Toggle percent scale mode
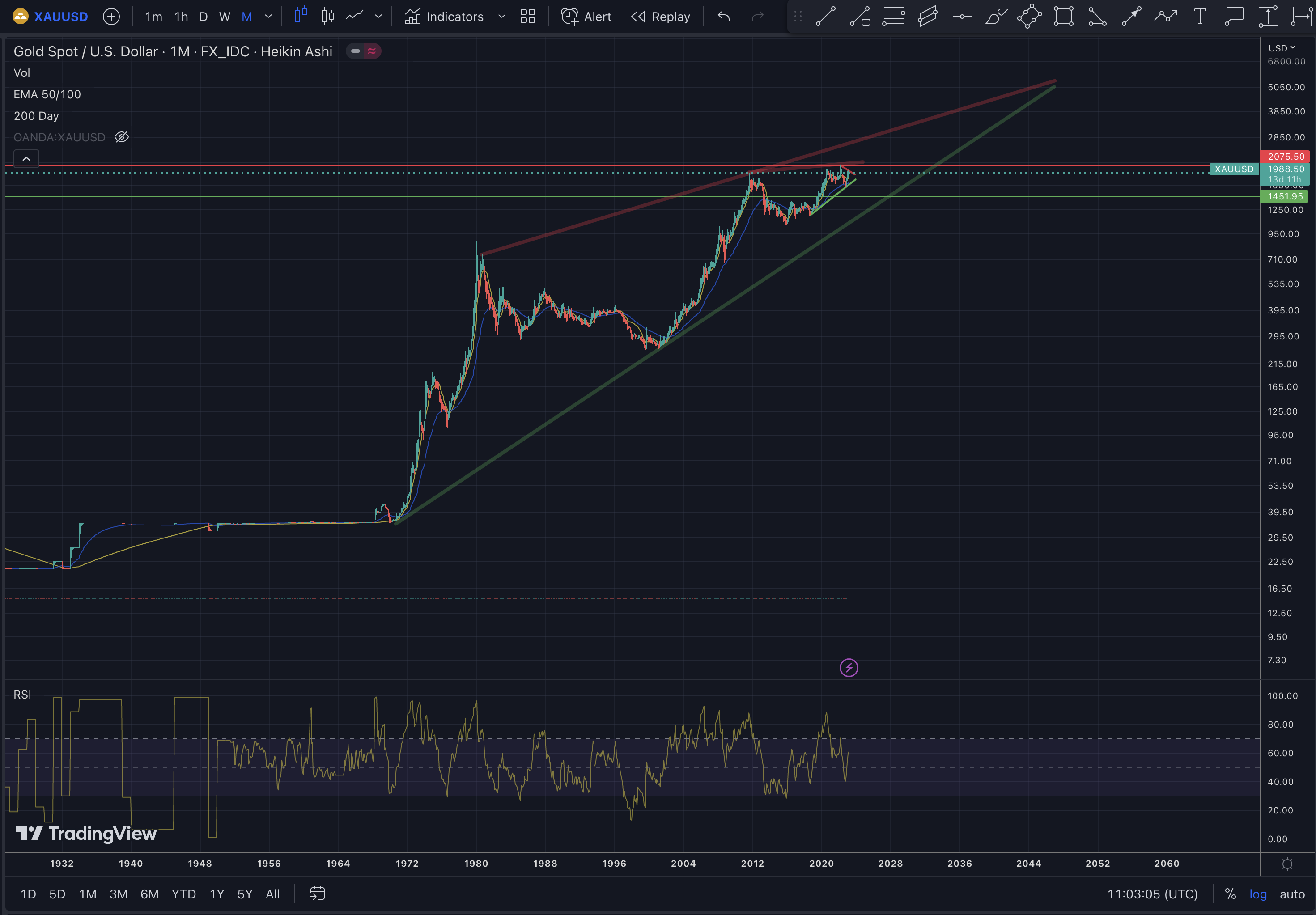The image size is (1316, 915). click(x=1230, y=894)
